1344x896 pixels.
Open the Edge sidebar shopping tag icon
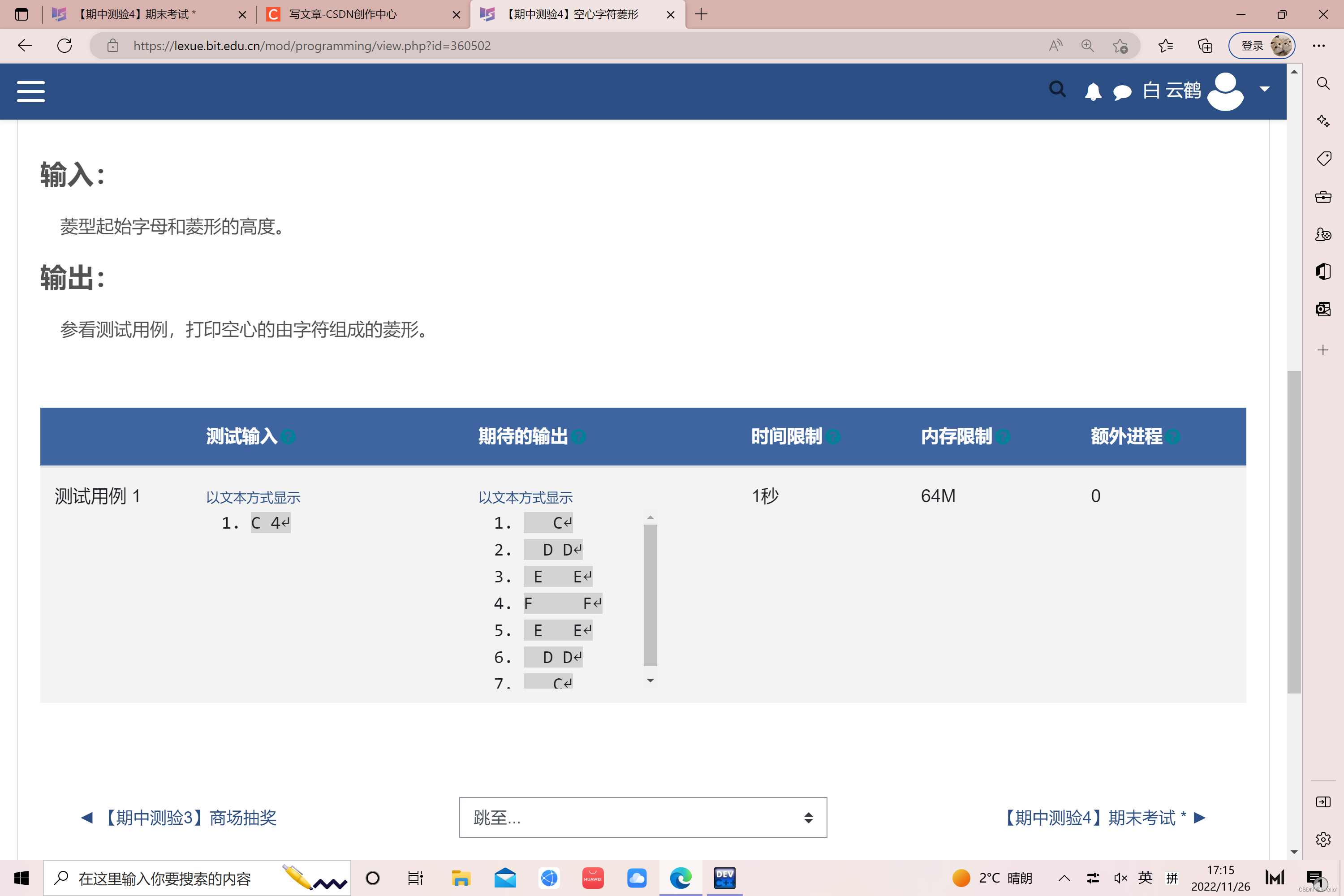pos(1323,158)
